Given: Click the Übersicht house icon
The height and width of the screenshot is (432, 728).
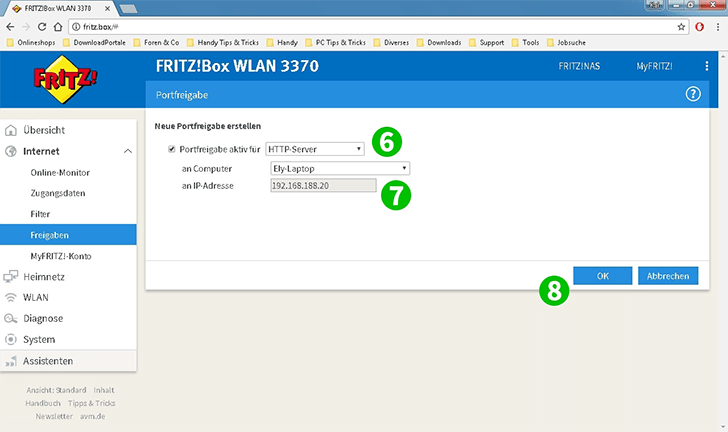Looking at the screenshot, I should pos(11,131).
